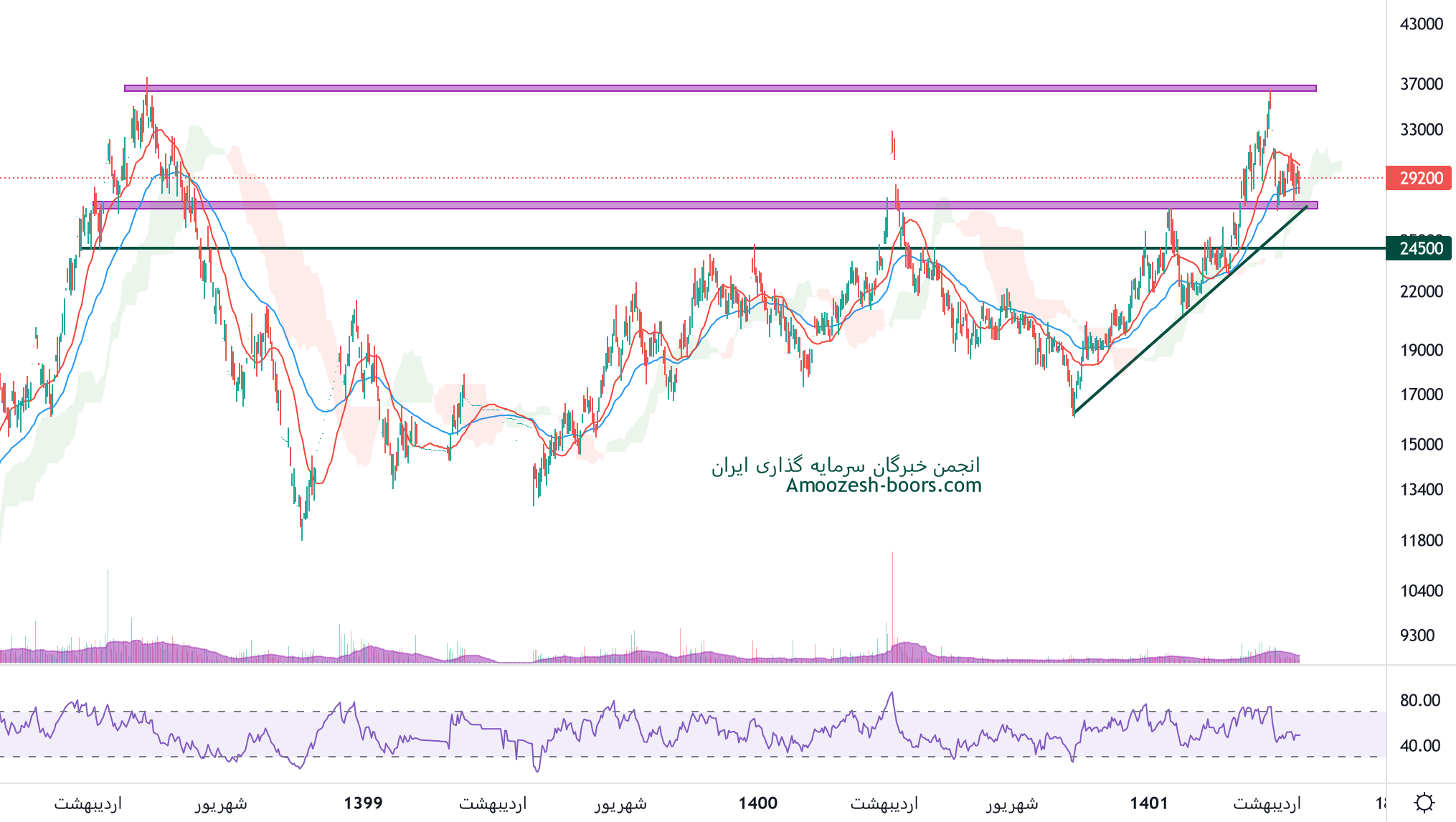The image size is (1456, 822).
Task: Click the 13400 price scale label
Action: click(1421, 489)
